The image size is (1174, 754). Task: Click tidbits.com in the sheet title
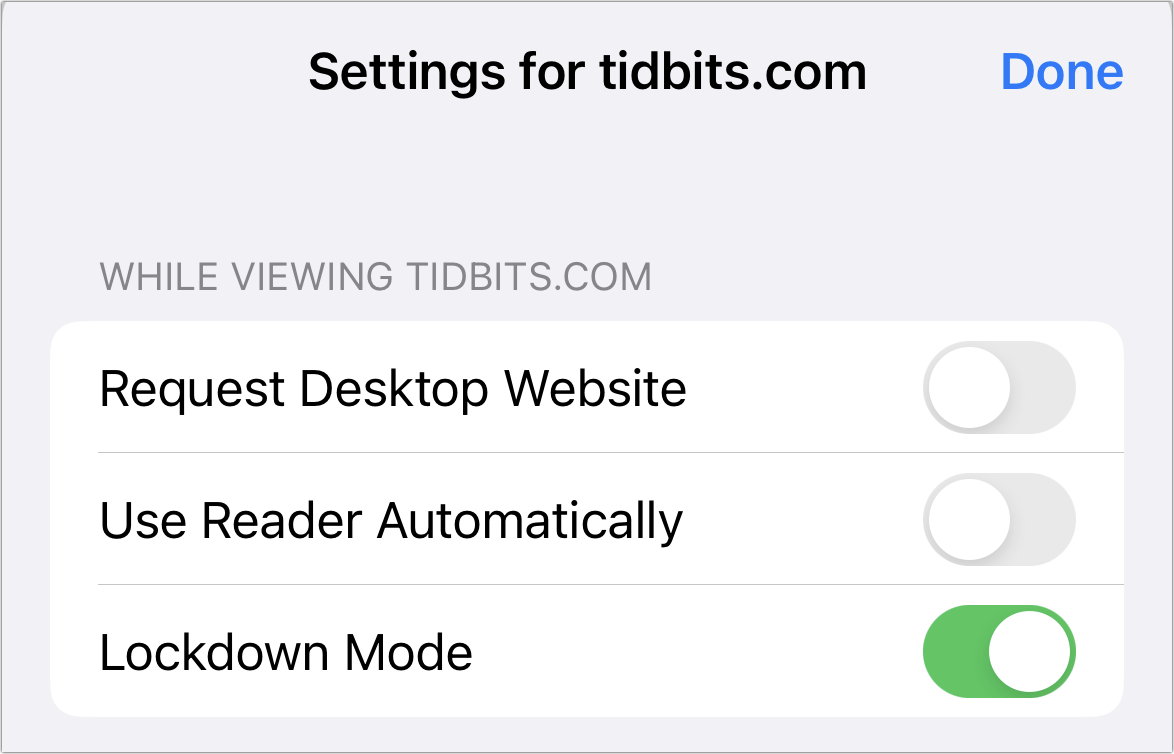[733, 72]
